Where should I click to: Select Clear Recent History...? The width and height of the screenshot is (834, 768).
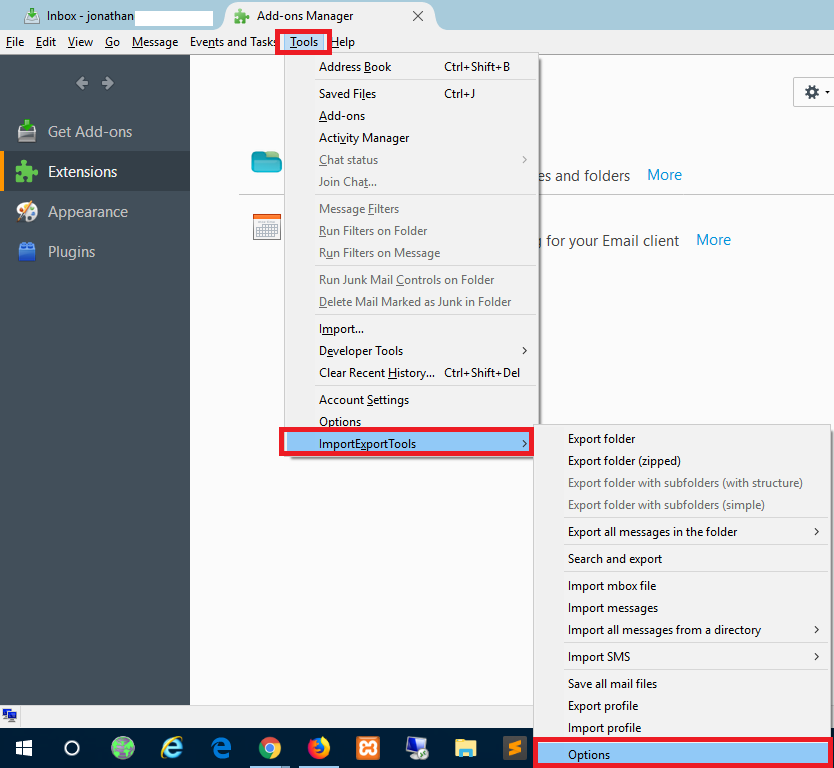pos(412,373)
